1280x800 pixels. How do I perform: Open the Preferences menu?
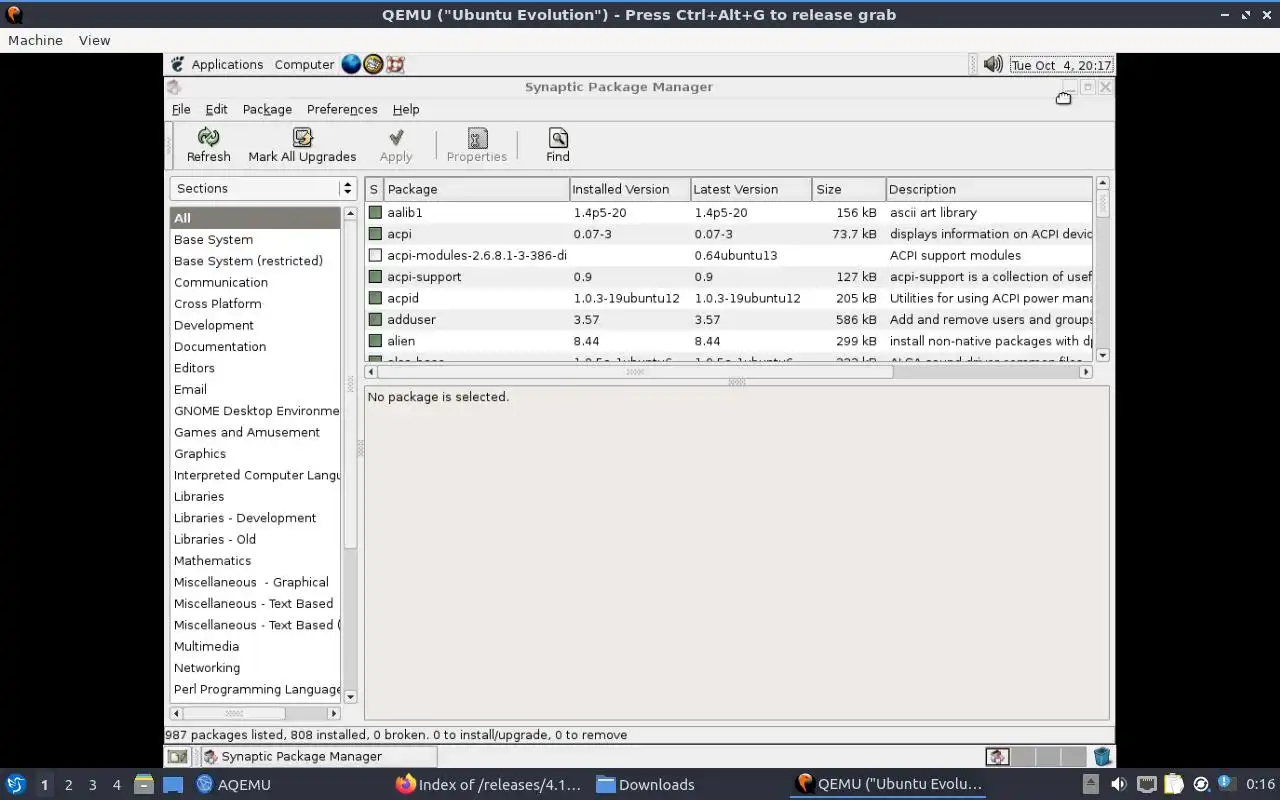click(x=342, y=109)
